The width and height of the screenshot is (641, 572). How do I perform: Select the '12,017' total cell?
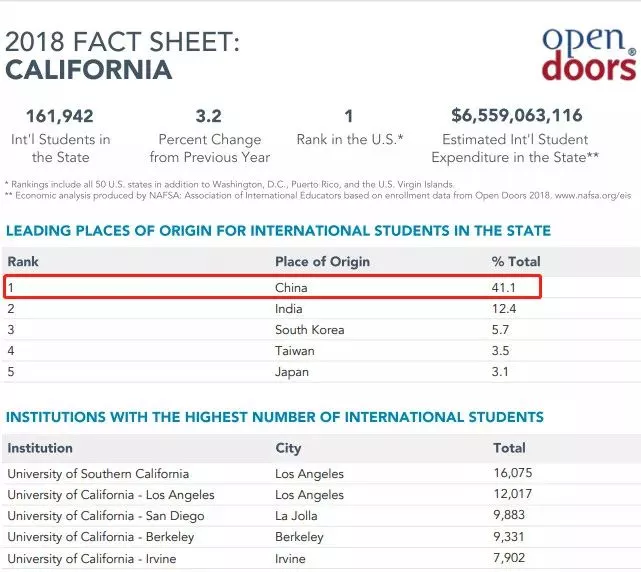tap(513, 494)
